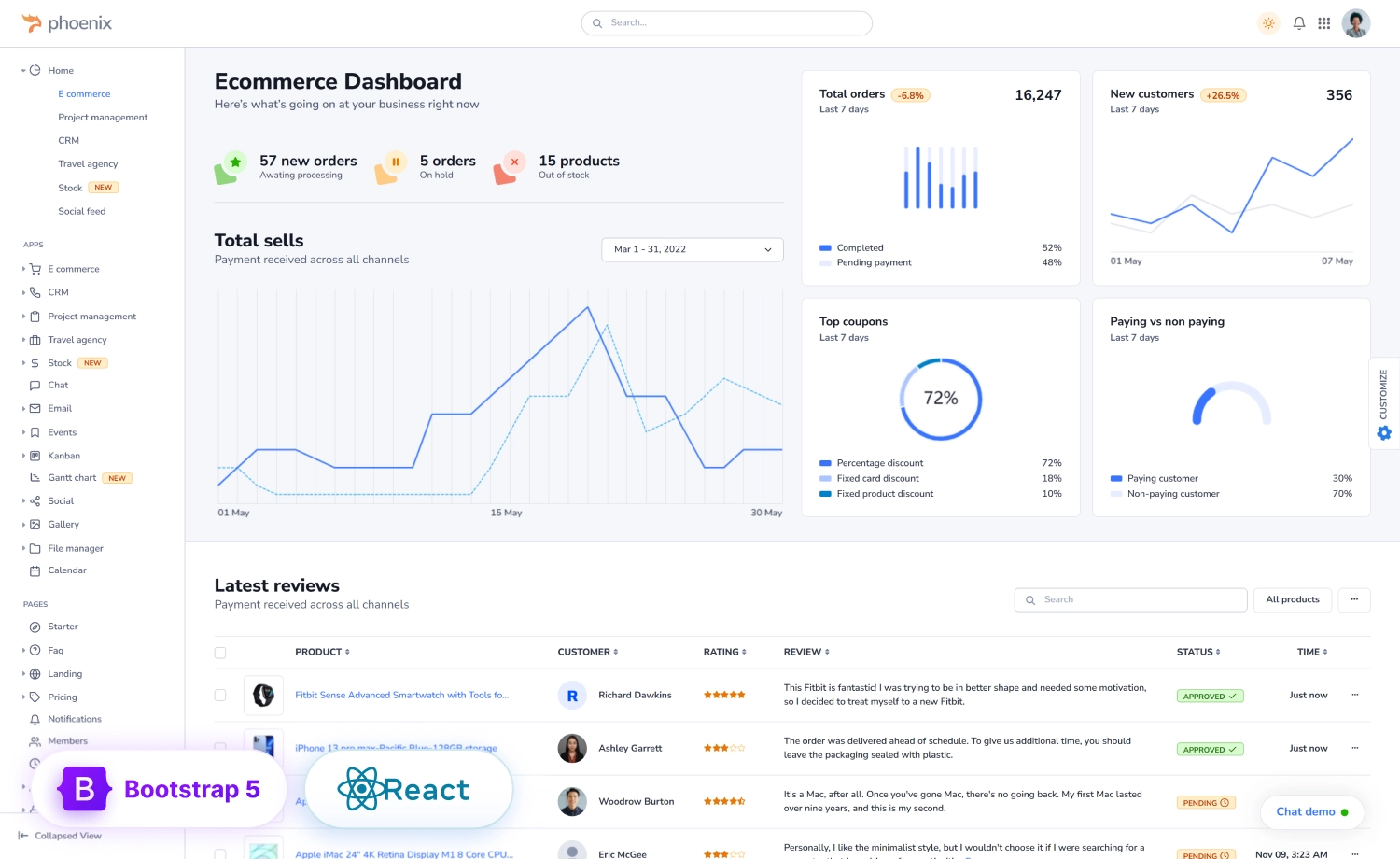
Task: Focus the Latest reviews Search field
Action: (x=1130, y=599)
